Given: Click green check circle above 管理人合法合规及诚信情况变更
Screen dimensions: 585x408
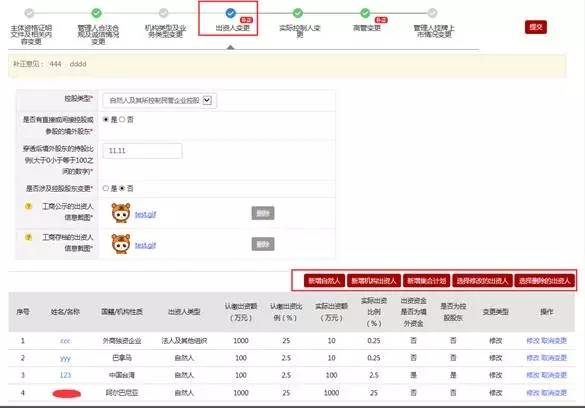Looking at the screenshot, I should point(97,13).
